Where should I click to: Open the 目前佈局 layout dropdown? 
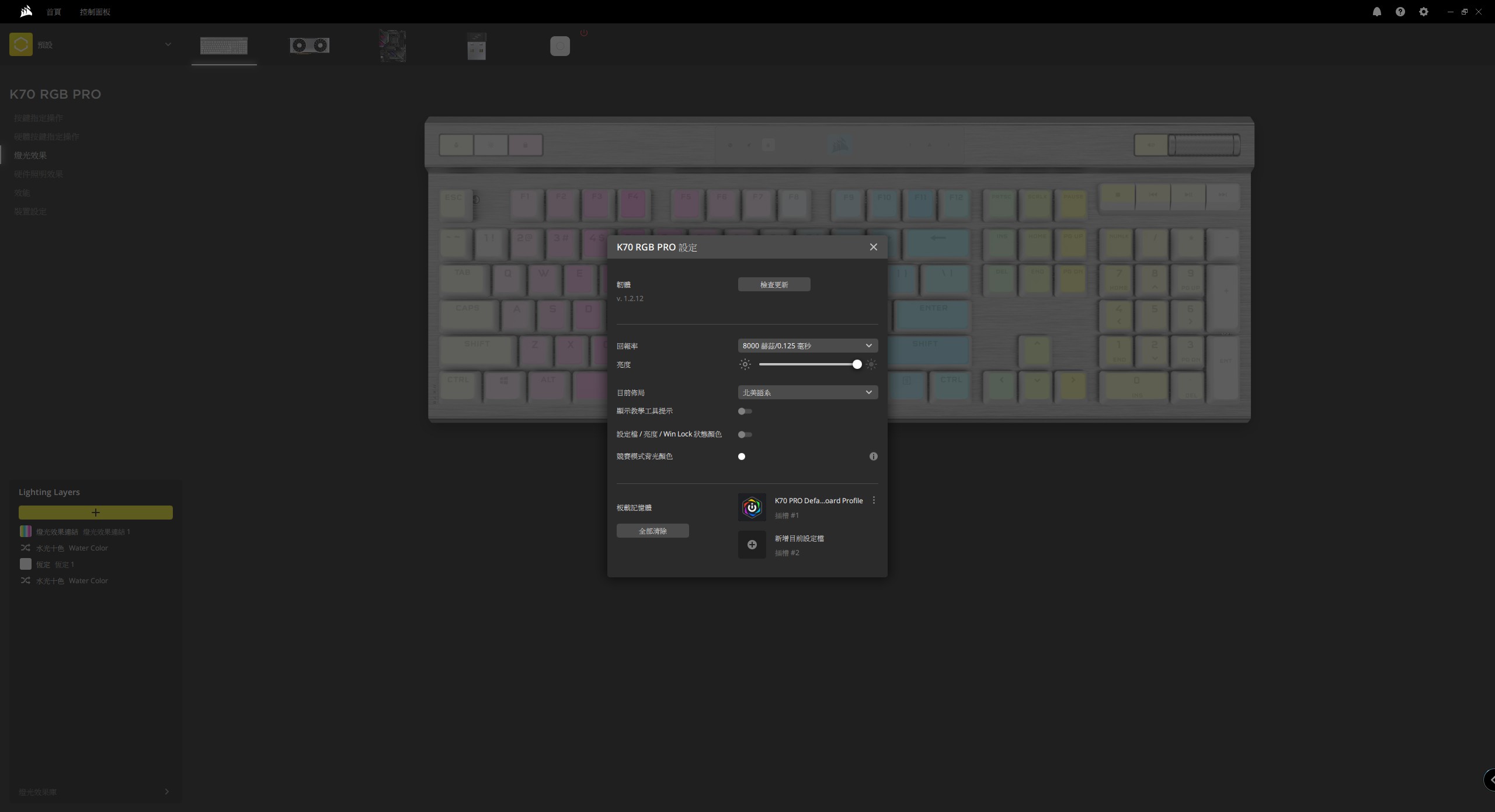coord(808,392)
